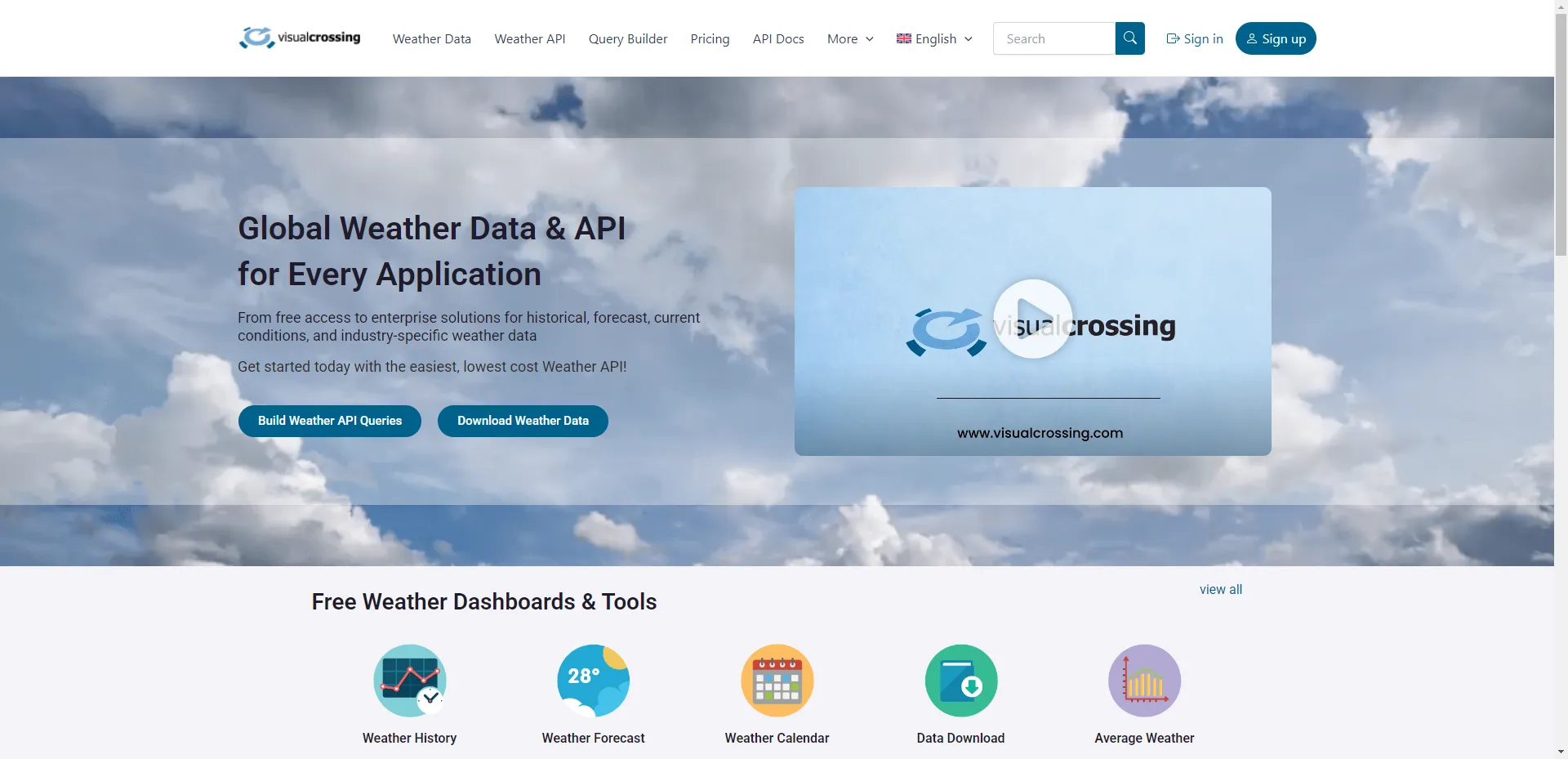
Task: Open the English language selector
Action: (934, 38)
